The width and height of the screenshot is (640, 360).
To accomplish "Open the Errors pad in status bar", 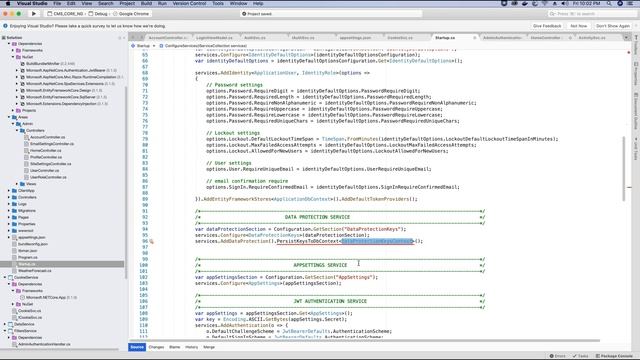I will [x=558, y=356].
